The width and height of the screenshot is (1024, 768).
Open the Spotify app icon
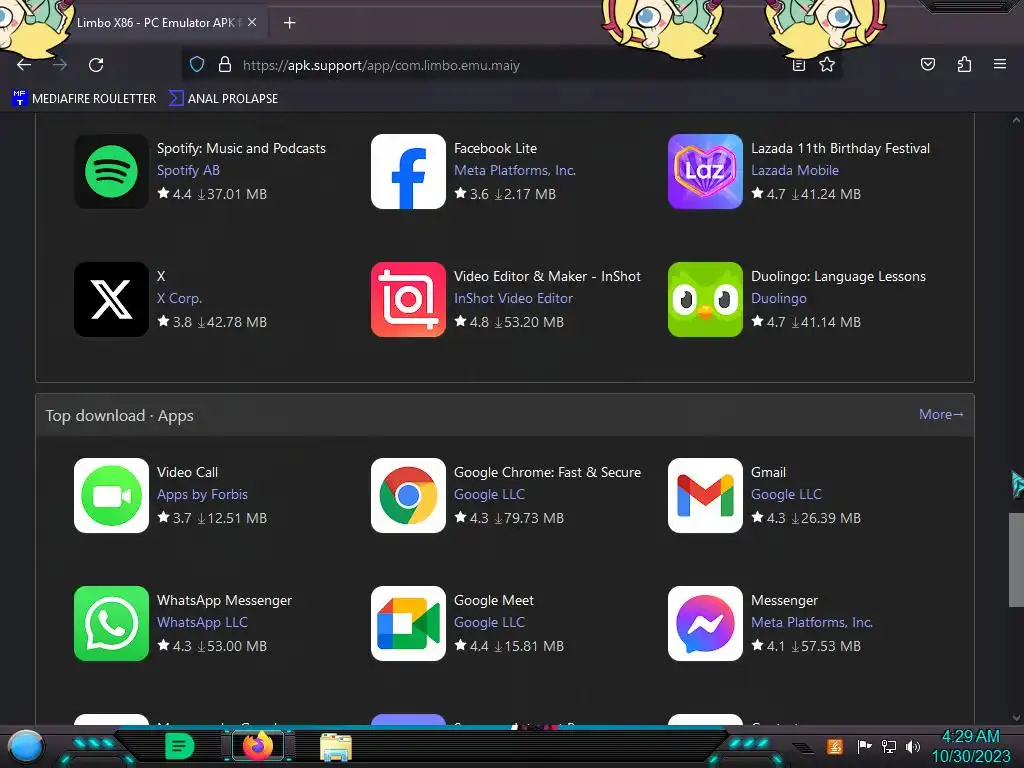pyautogui.click(x=111, y=172)
